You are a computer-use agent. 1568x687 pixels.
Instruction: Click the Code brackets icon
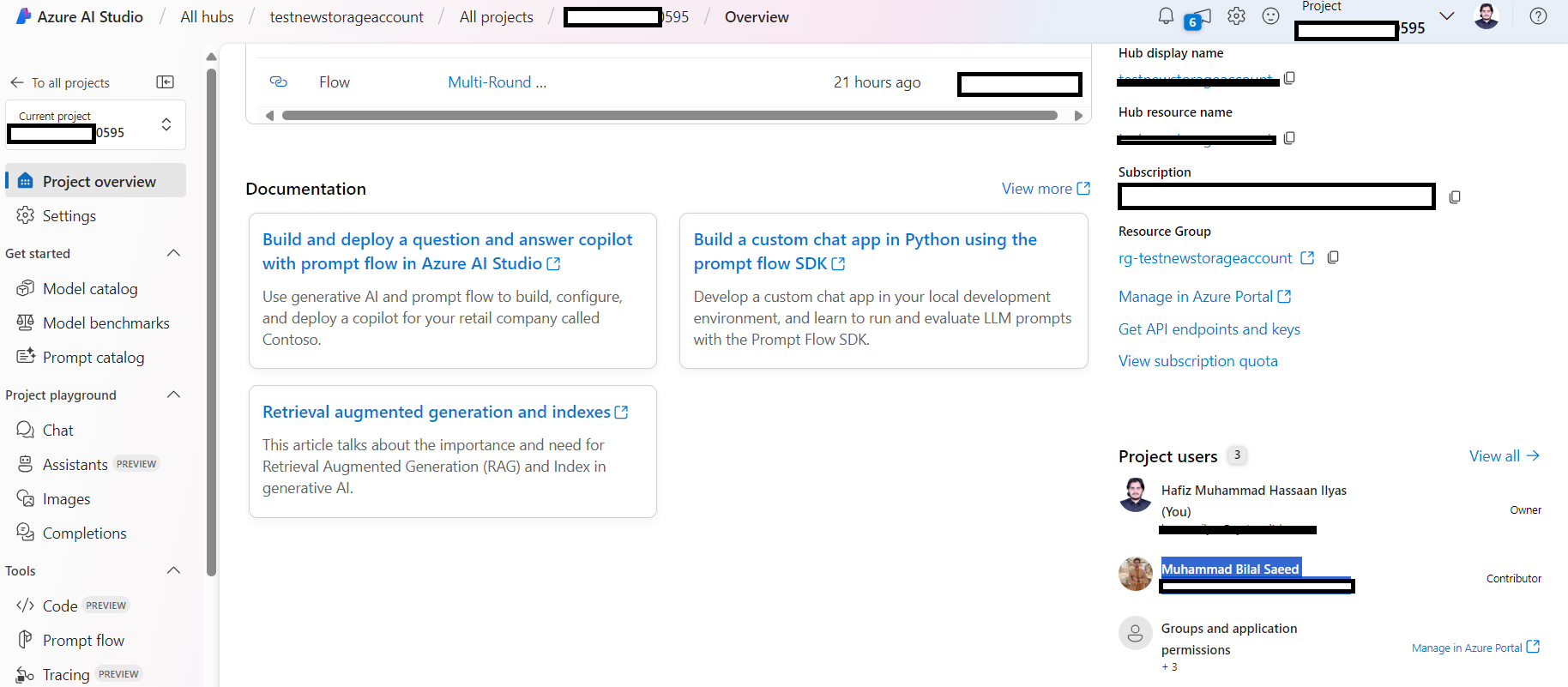pyautogui.click(x=26, y=606)
